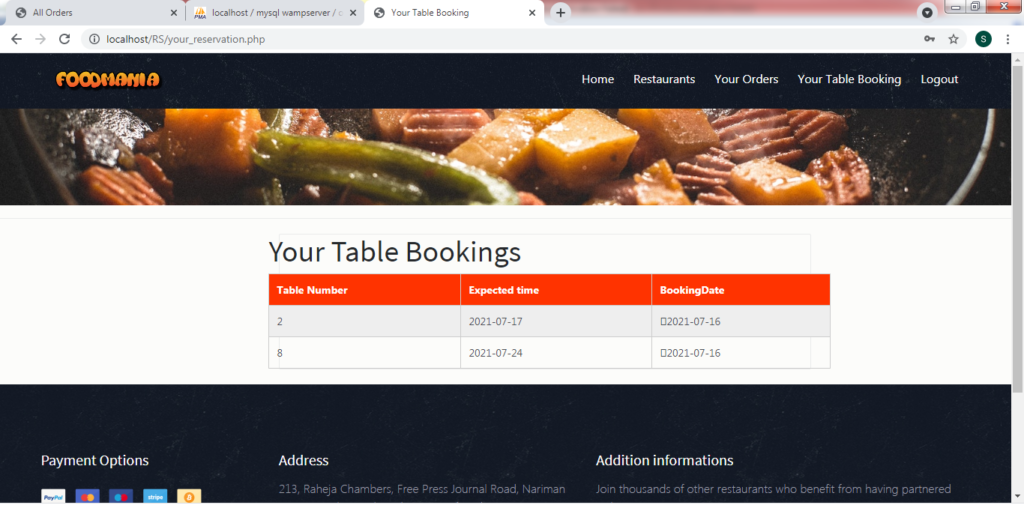Open the Restaurants nav link
The image size is (1024, 505).
click(664, 79)
